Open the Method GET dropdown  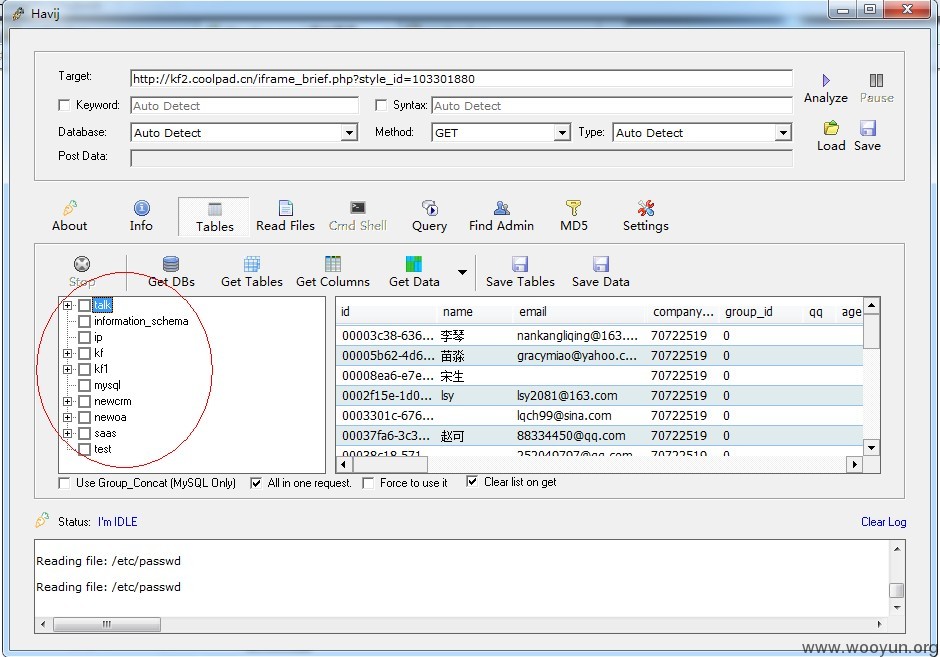[562, 132]
